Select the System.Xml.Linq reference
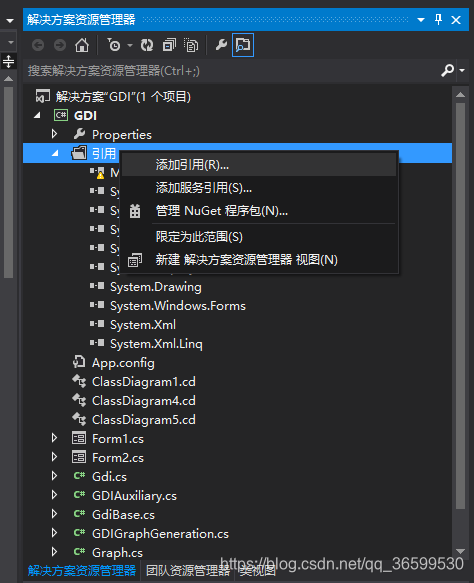474x583 pixels. point(156,344)
